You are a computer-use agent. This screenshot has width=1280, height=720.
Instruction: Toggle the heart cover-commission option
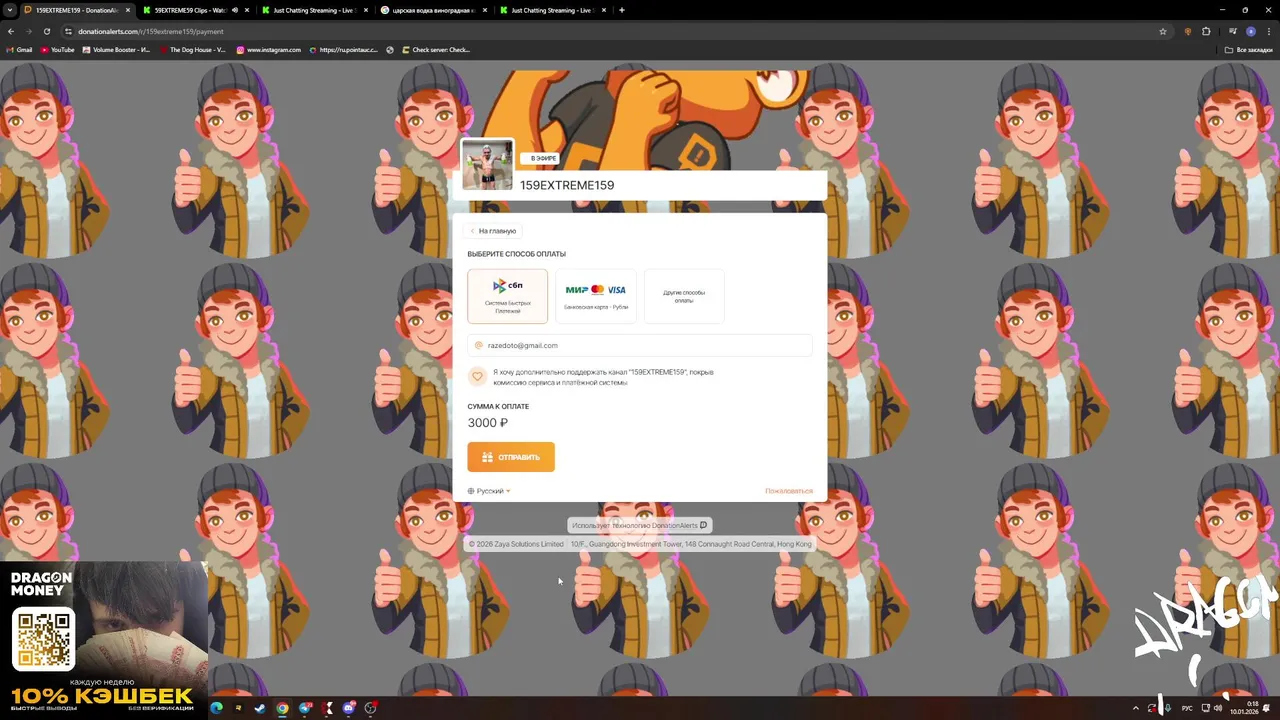click(477, 376)
